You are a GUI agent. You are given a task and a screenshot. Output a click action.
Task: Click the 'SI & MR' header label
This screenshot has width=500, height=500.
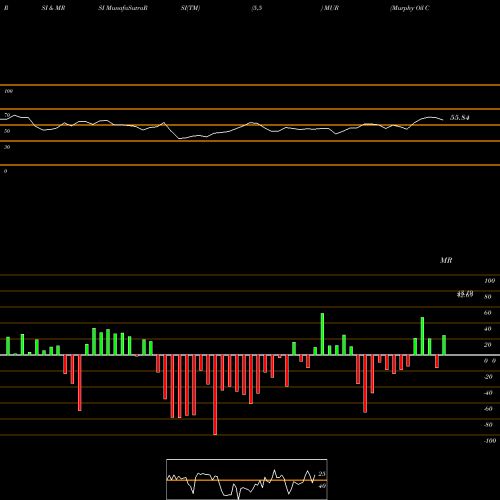click(x=53, y=8)
